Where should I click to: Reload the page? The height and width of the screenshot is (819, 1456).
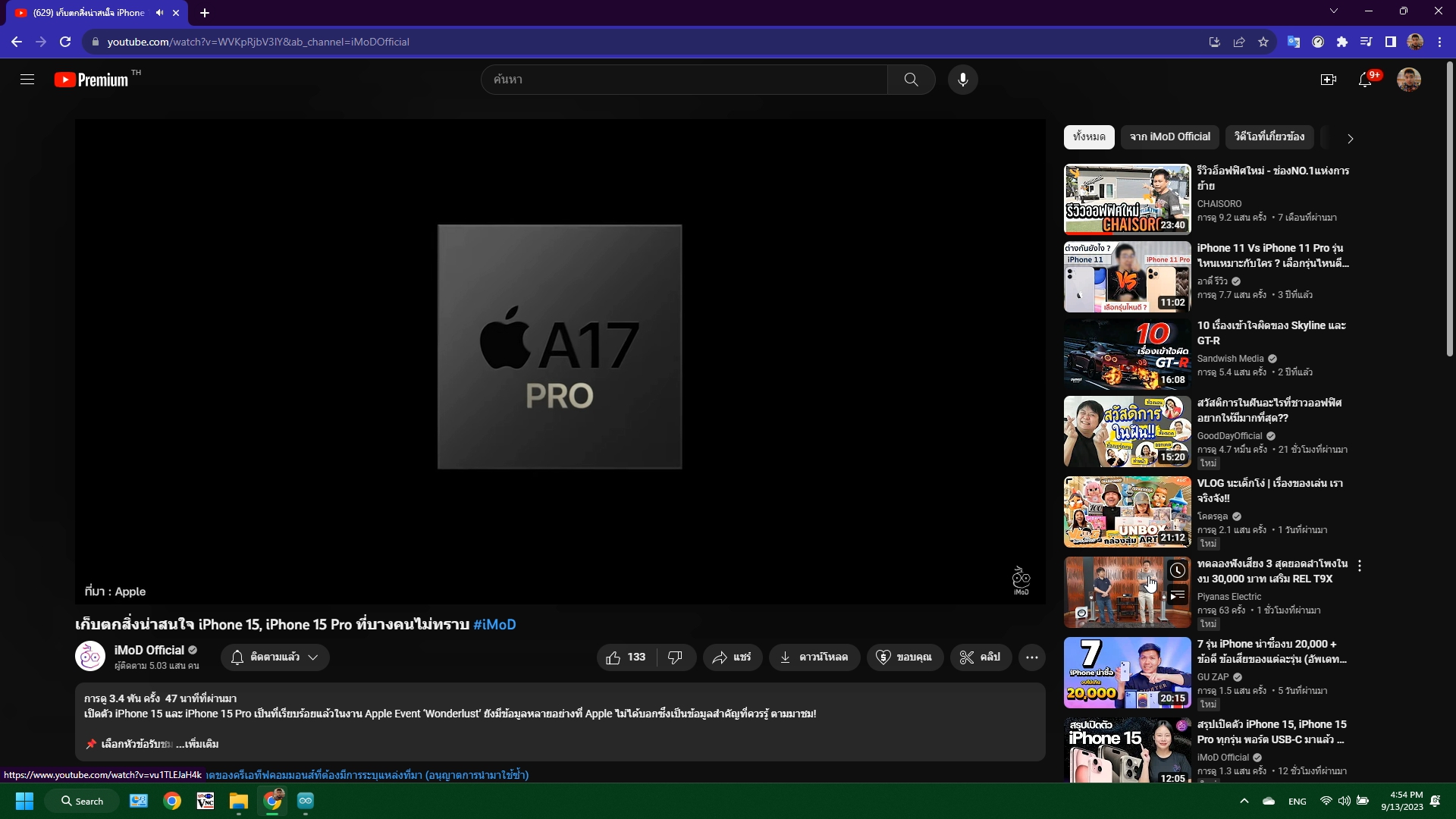[x=65, y=42]
